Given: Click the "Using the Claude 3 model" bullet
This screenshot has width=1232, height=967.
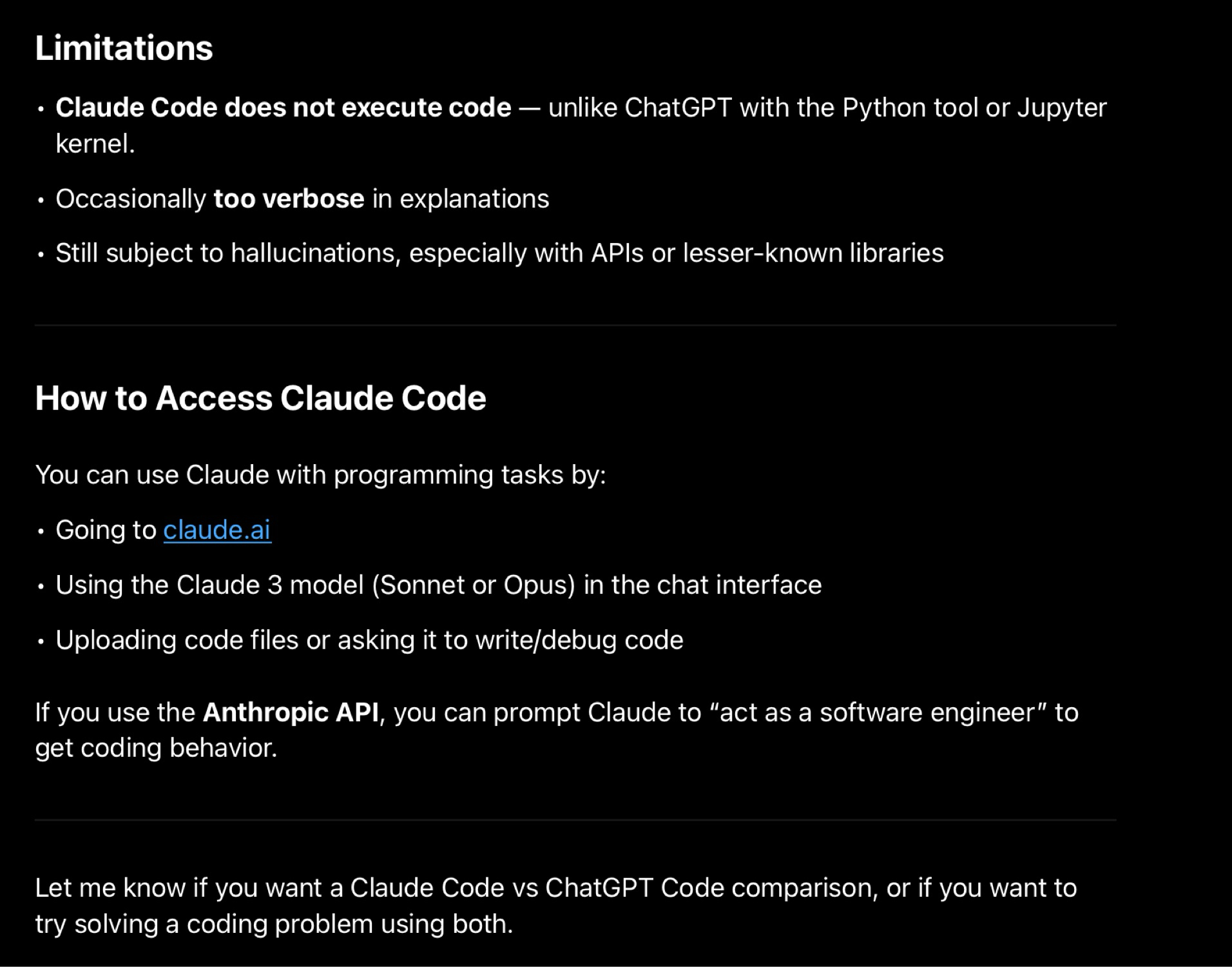Looking at the screenshot, I should point(438,585).
